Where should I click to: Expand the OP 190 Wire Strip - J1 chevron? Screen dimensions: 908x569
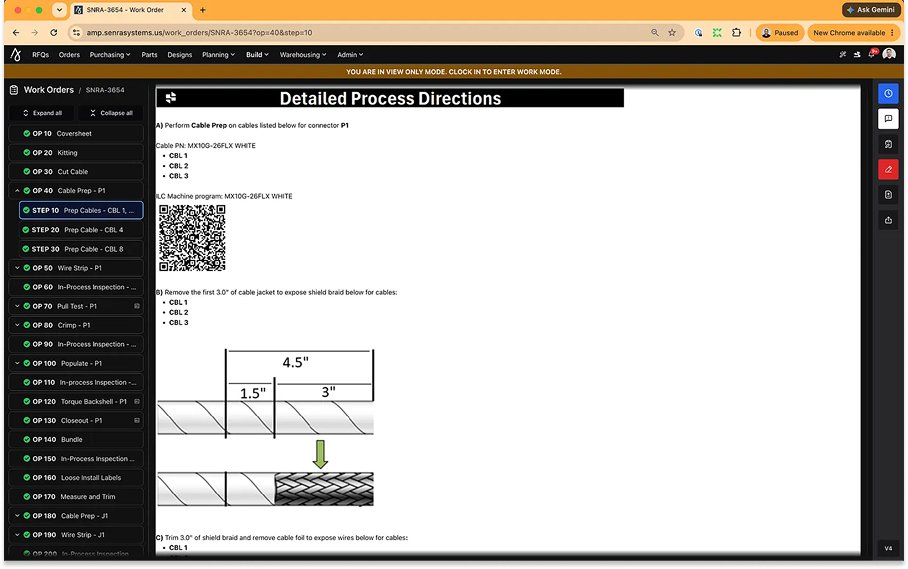tap(17, 535)
